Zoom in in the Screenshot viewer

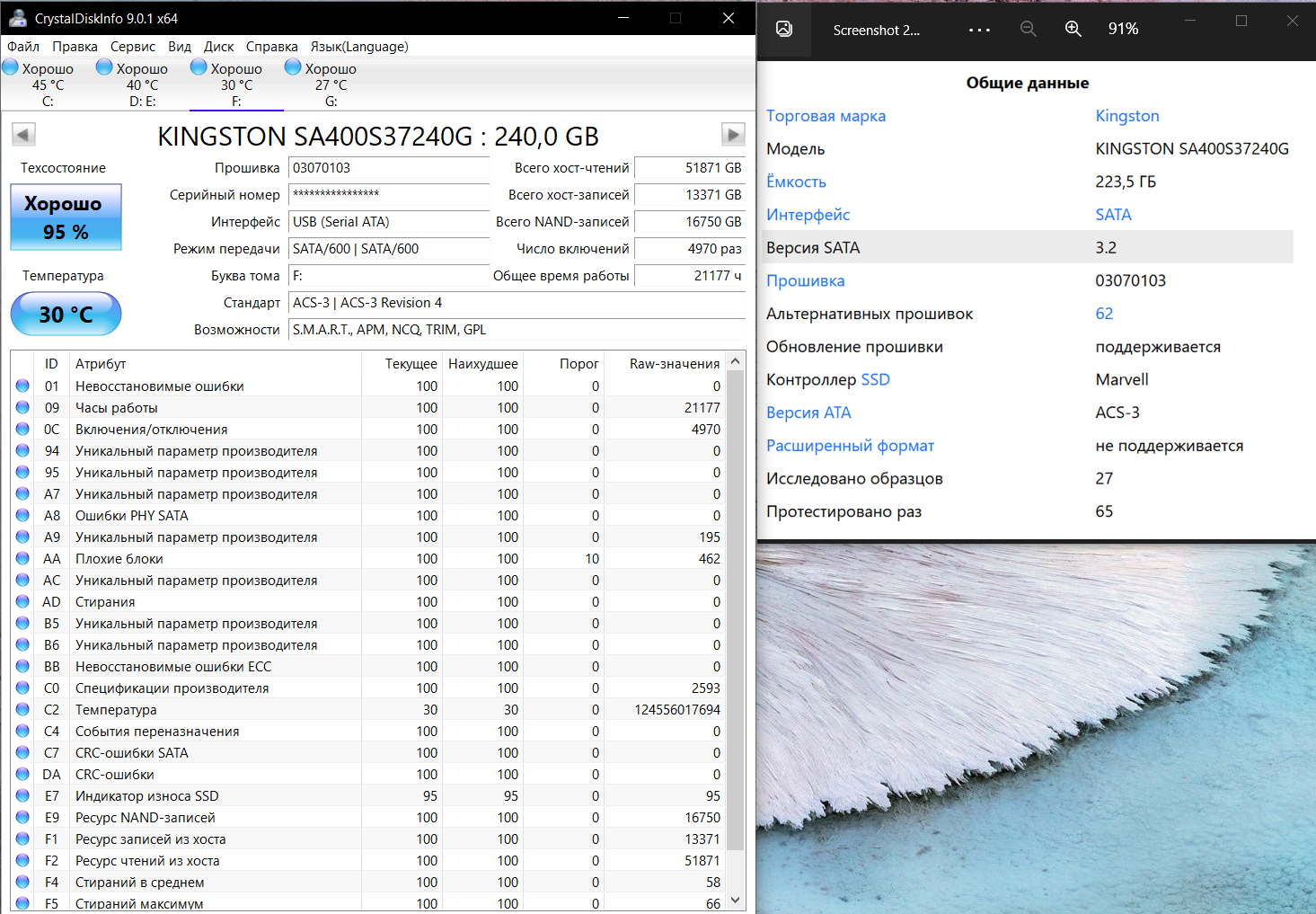tap(1073, 29)
